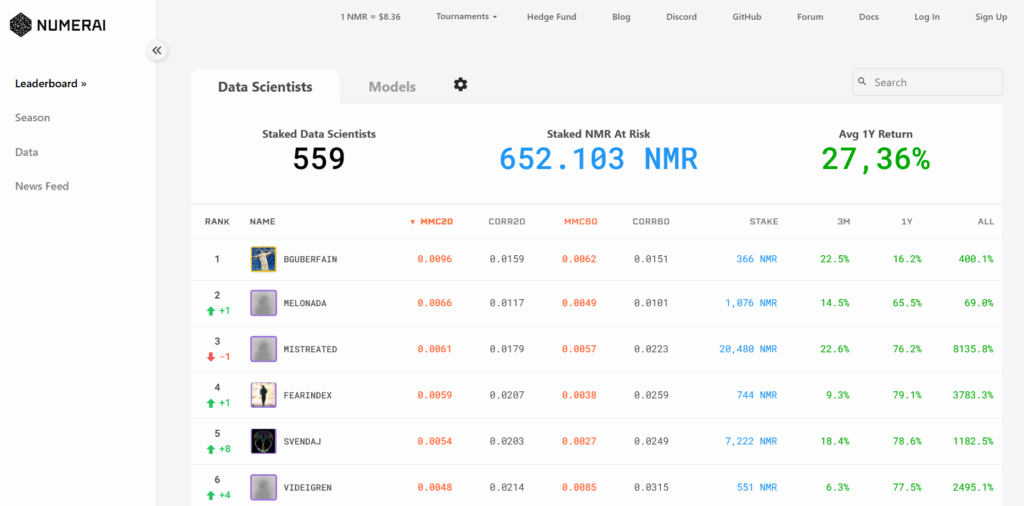Open the Tournaments dropdown menu
The height and width of the screenshot is (506, 1024).
pos(466,17)
